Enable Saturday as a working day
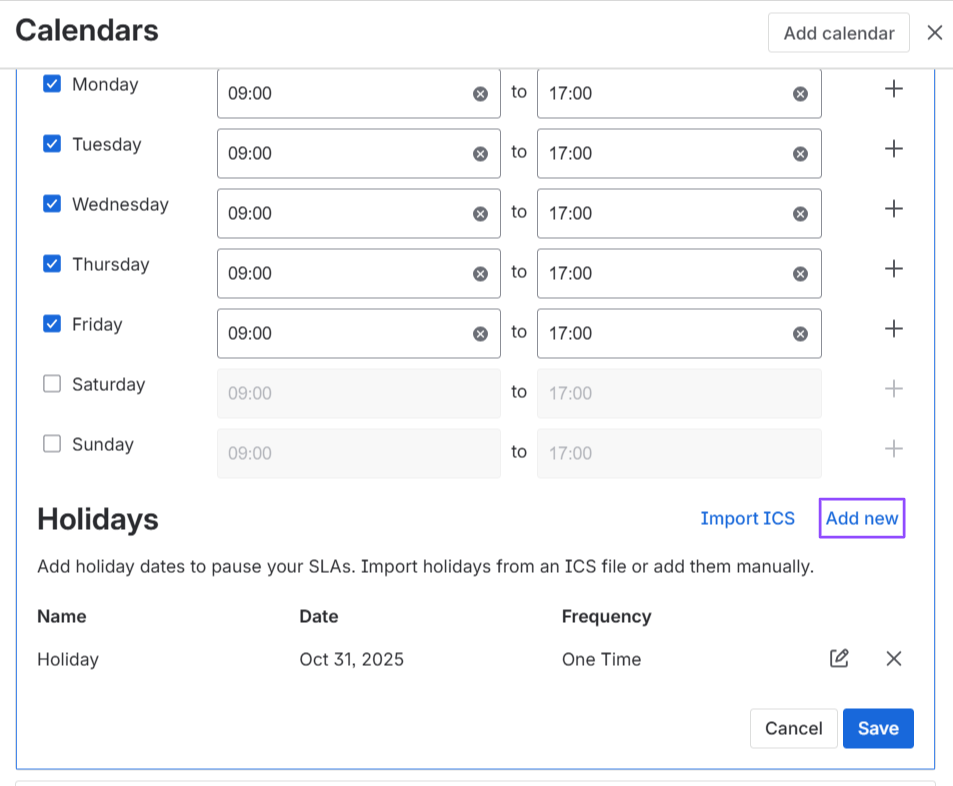The height and width of the screenshot is (786, 953). coord(52,384)
